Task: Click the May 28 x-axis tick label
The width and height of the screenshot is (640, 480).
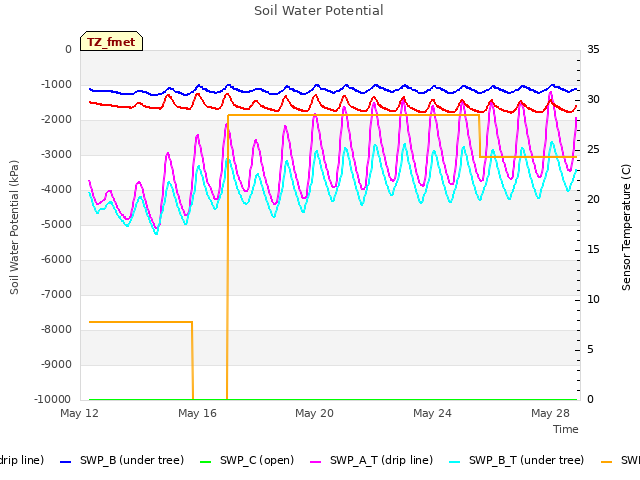Action: 550,413
